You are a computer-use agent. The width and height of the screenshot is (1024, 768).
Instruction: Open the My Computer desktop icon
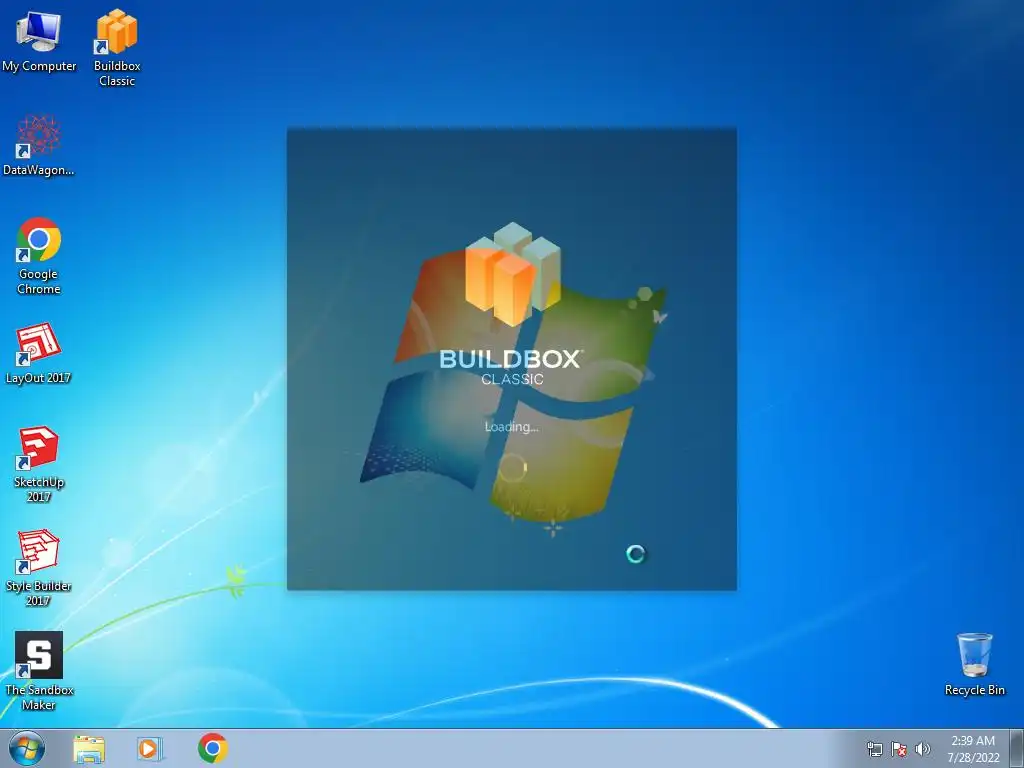coord(39,40)
